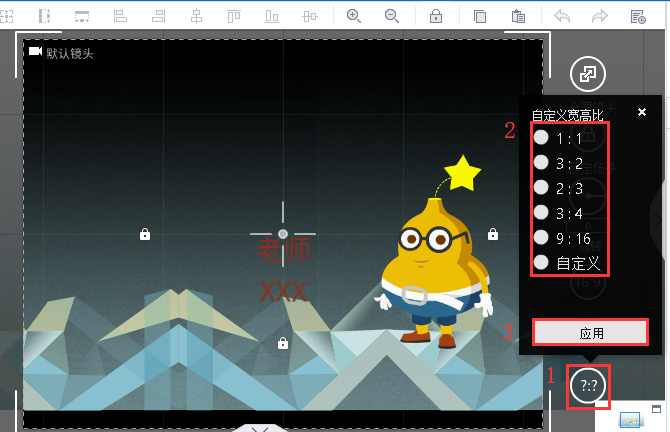Screen dimensions: 670x432
Task: Redo the last action
Action: click(x=599, y=16)
